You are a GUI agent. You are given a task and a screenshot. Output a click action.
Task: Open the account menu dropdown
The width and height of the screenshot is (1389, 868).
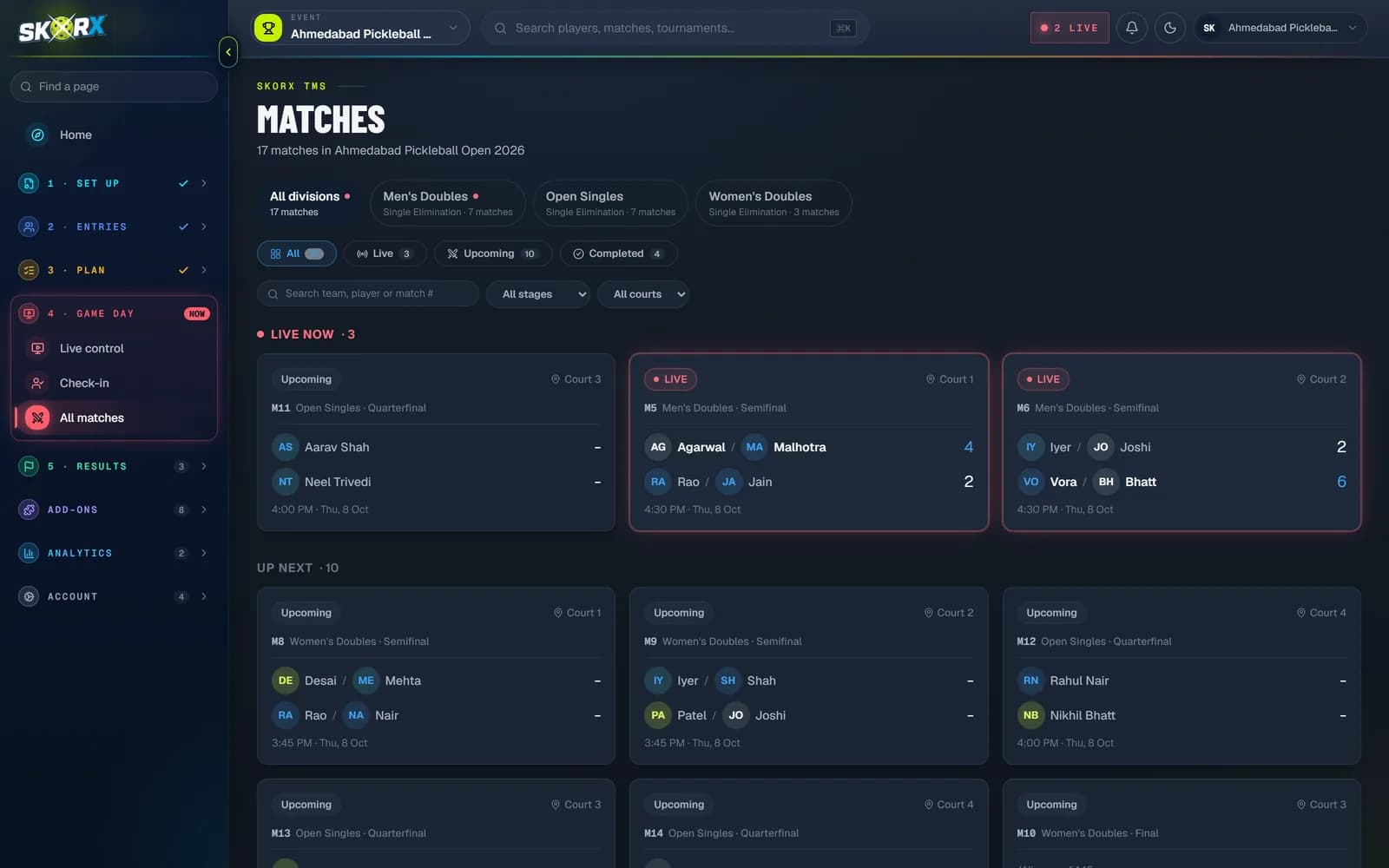(1280, 28)
